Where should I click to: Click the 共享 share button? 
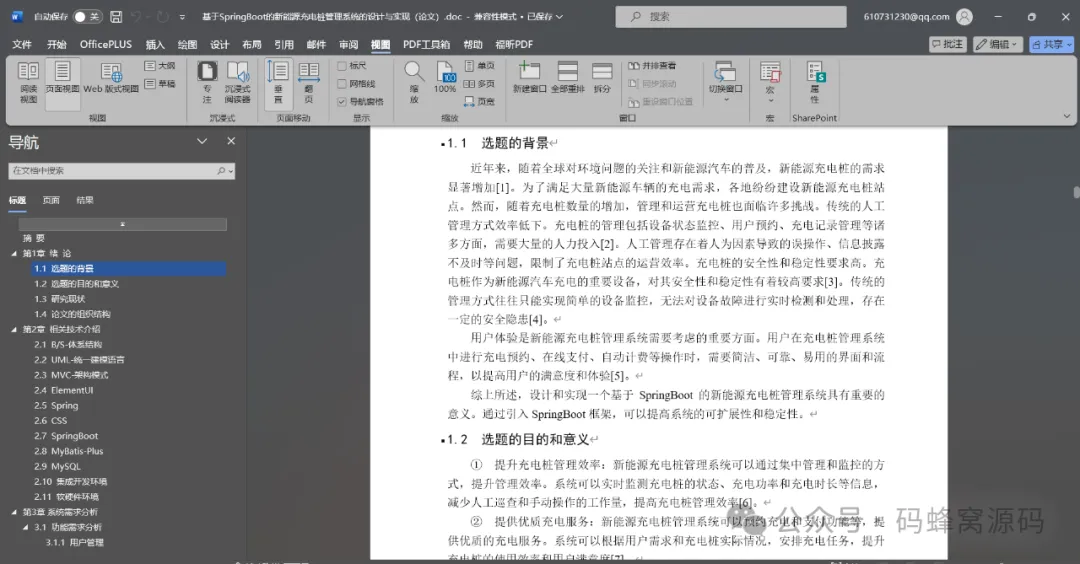click(1051, 44)
